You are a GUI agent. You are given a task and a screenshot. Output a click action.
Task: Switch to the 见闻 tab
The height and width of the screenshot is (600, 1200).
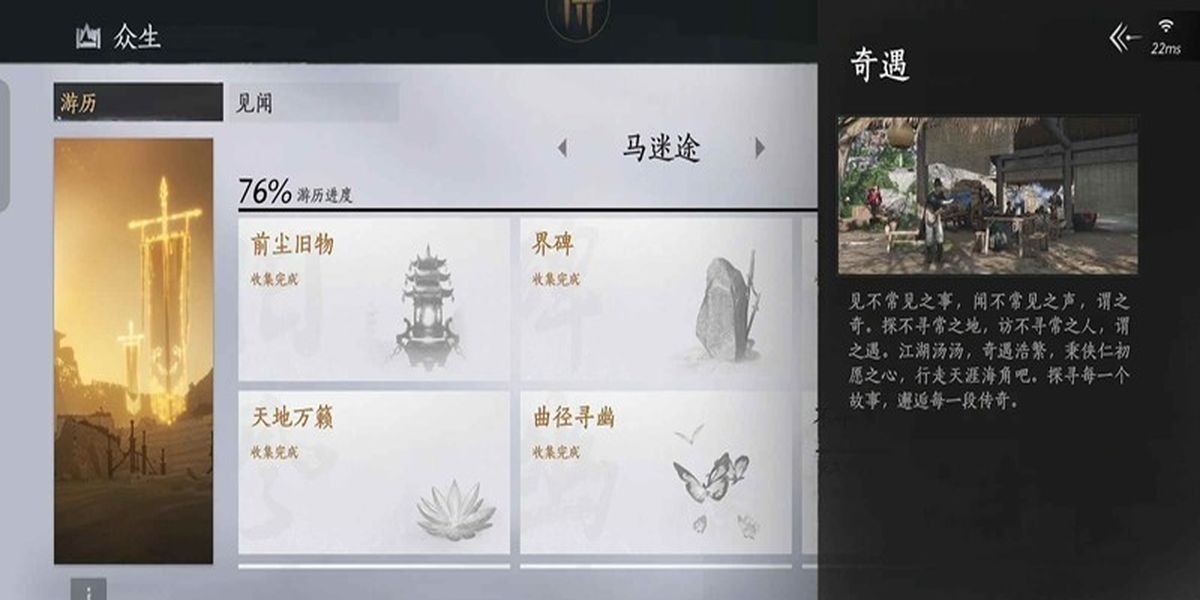(314, 102)
